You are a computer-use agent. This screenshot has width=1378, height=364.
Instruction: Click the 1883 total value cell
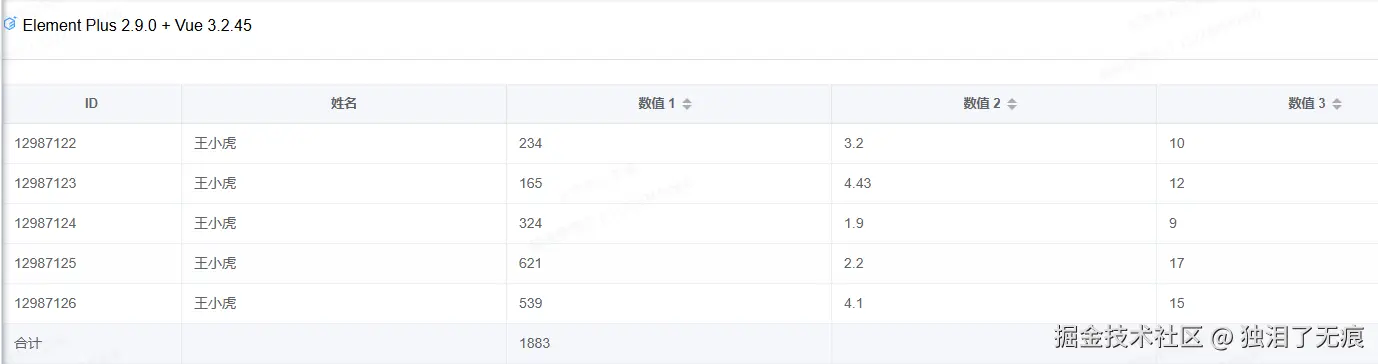click(668, 343)
